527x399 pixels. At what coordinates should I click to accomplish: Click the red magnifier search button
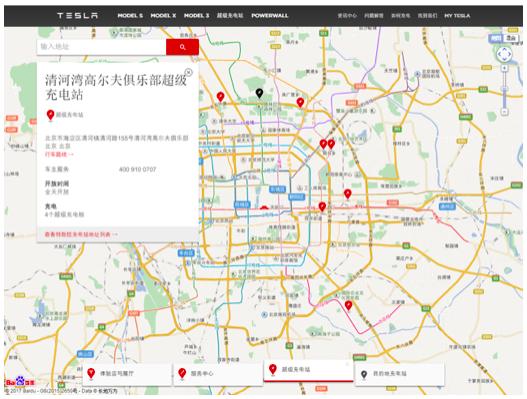tap(183, 47)
